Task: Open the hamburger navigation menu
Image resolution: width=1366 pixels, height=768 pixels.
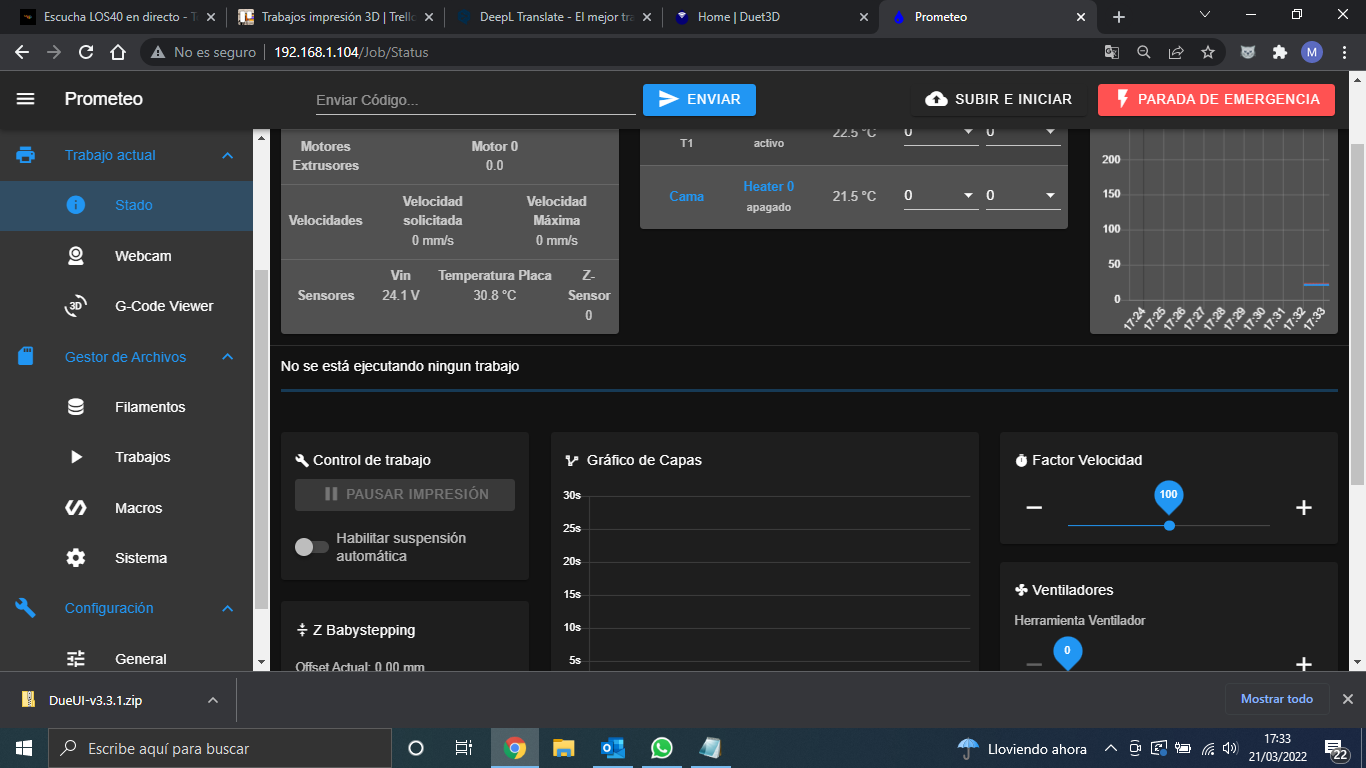Action: tap(26, 99)
